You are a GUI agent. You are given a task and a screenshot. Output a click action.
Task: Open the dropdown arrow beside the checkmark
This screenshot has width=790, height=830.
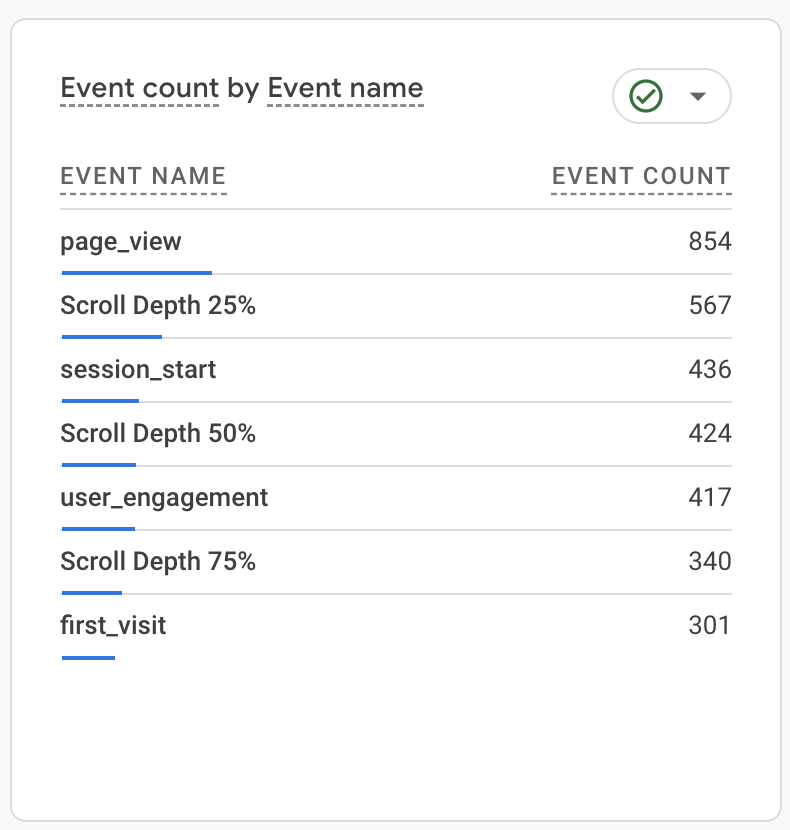[x=698, y=96]
